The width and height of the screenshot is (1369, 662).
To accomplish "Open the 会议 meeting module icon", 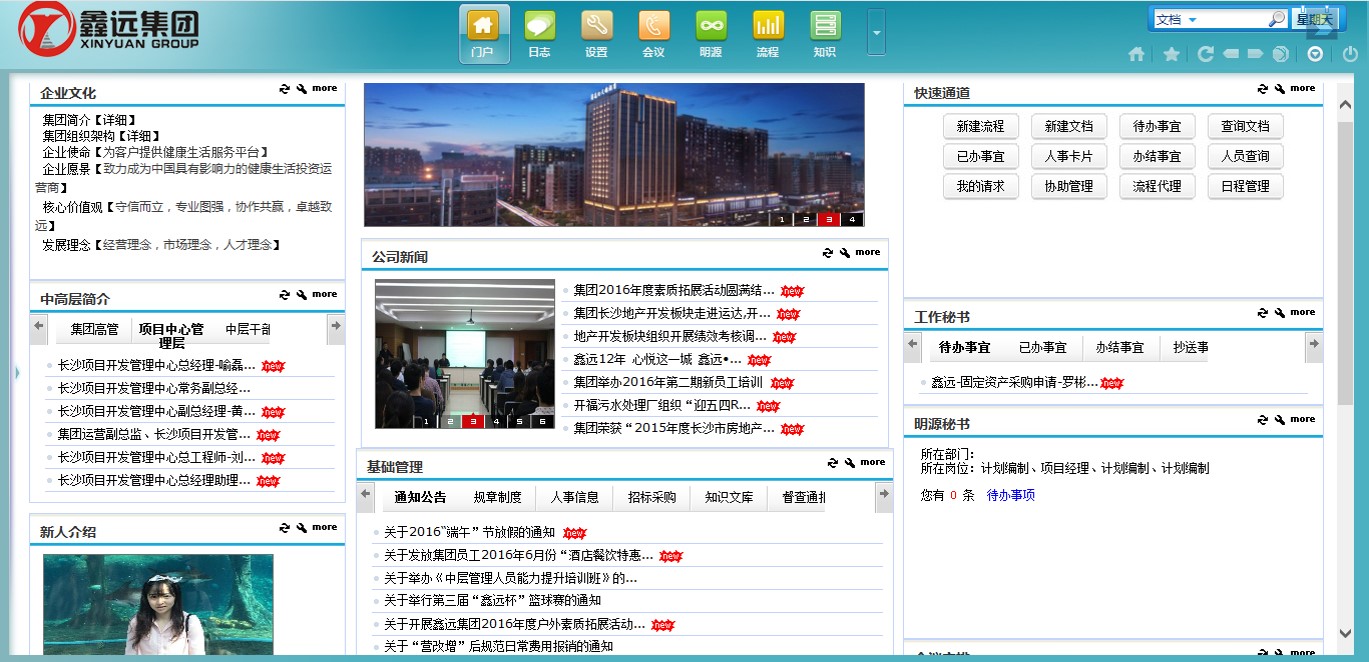I will (654, 34).
